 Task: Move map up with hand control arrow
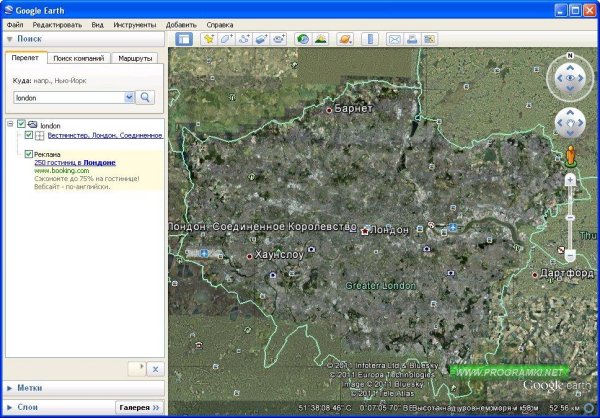pyautogui.click(x=570, y=112)
